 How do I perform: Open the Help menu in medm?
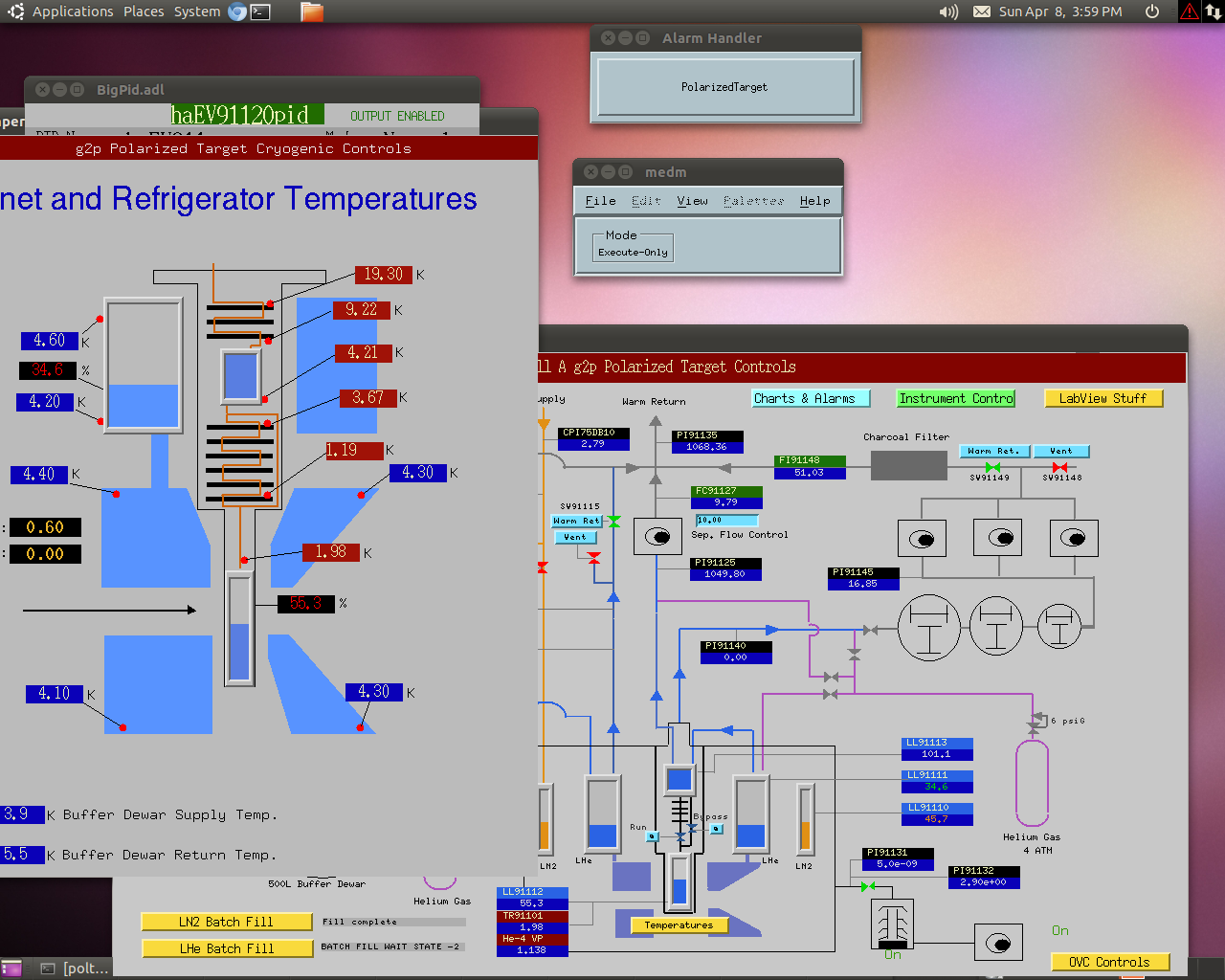point(815,201)
